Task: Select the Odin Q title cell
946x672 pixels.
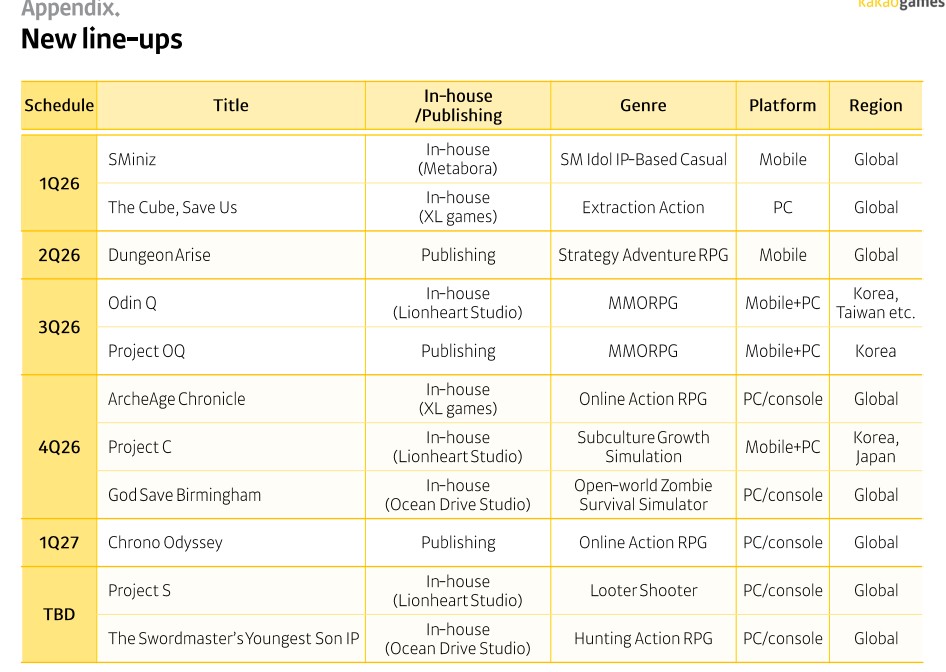Action: coord(132,303)
